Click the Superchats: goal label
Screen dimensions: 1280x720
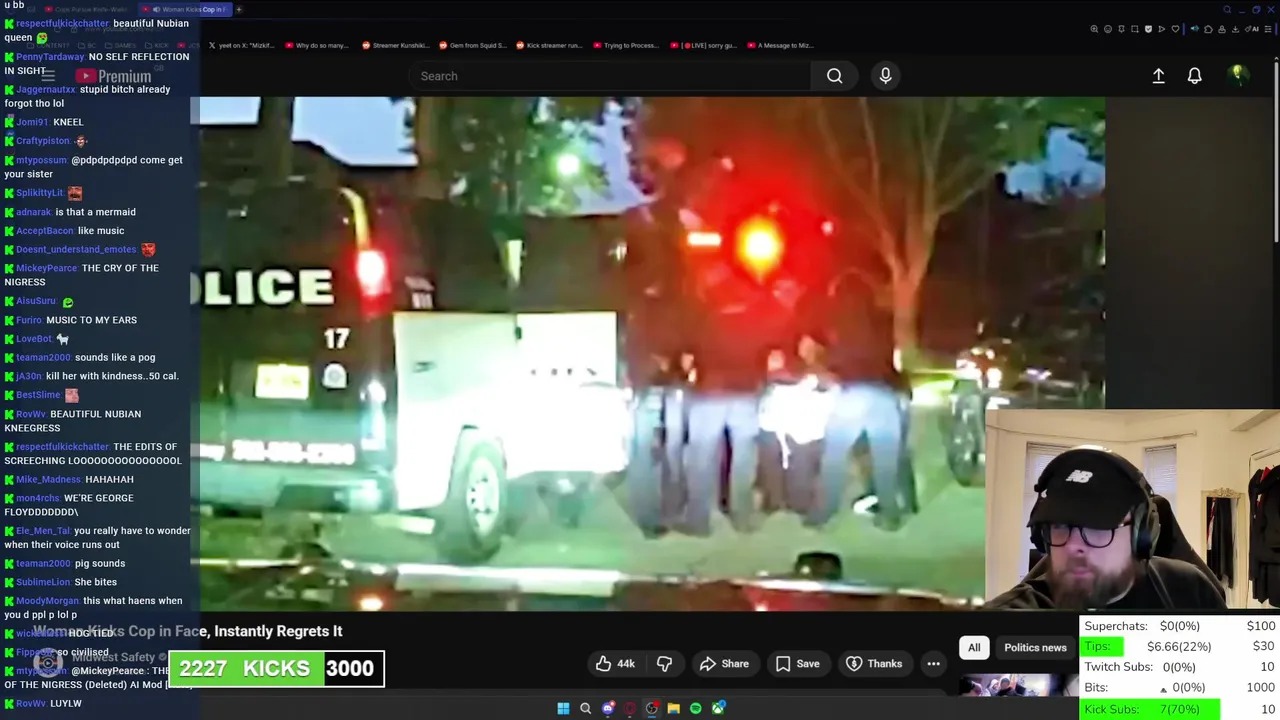[x=1115, y=626]
